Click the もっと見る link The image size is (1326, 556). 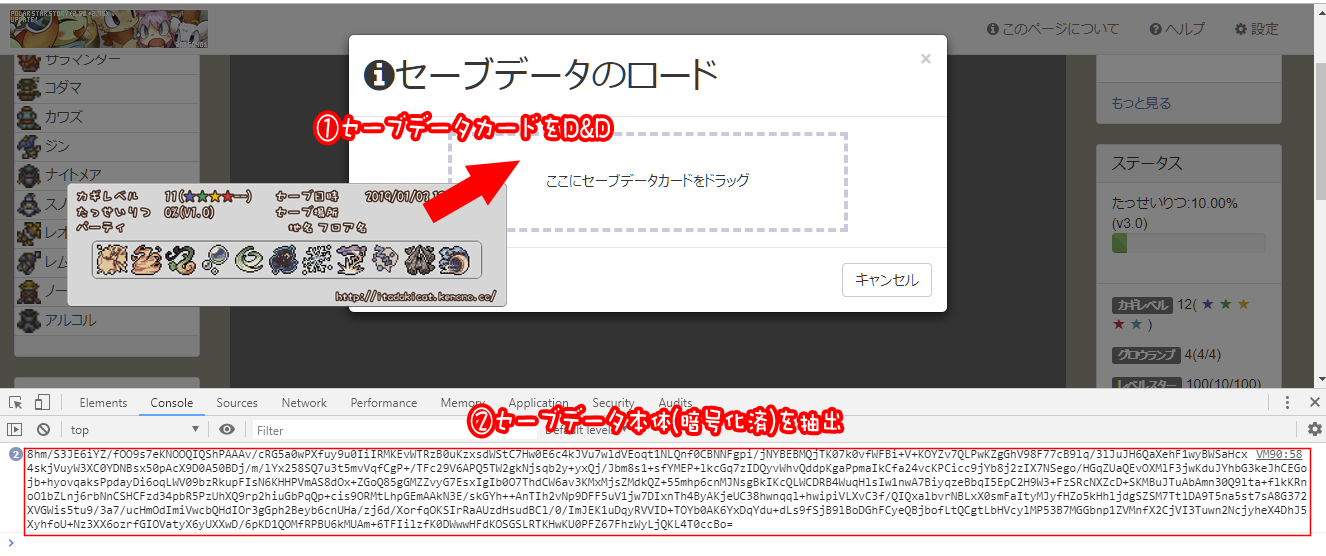coord(1141,103)
